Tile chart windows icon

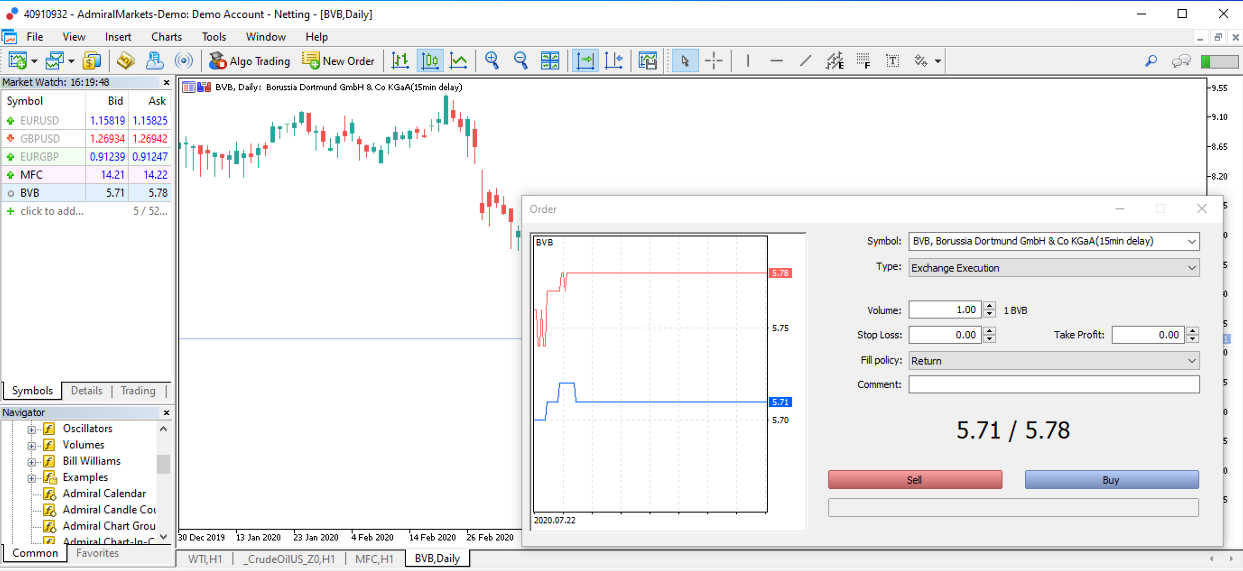coord(550,61)
